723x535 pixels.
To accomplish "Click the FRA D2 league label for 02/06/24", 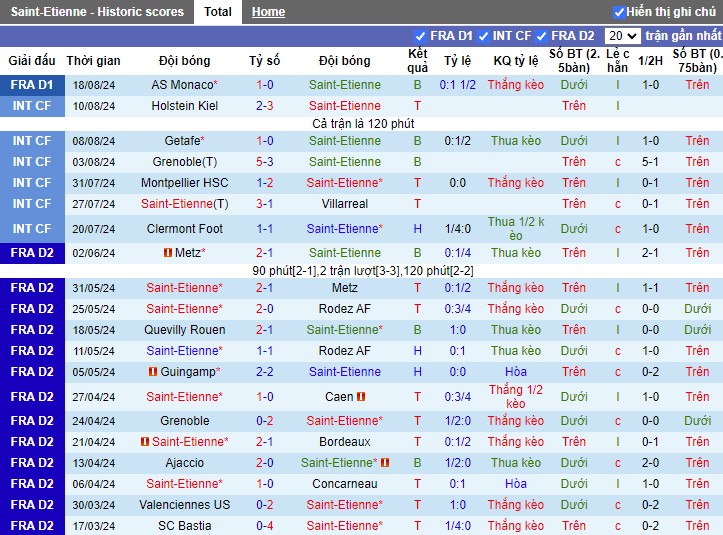I will [32, 253].
